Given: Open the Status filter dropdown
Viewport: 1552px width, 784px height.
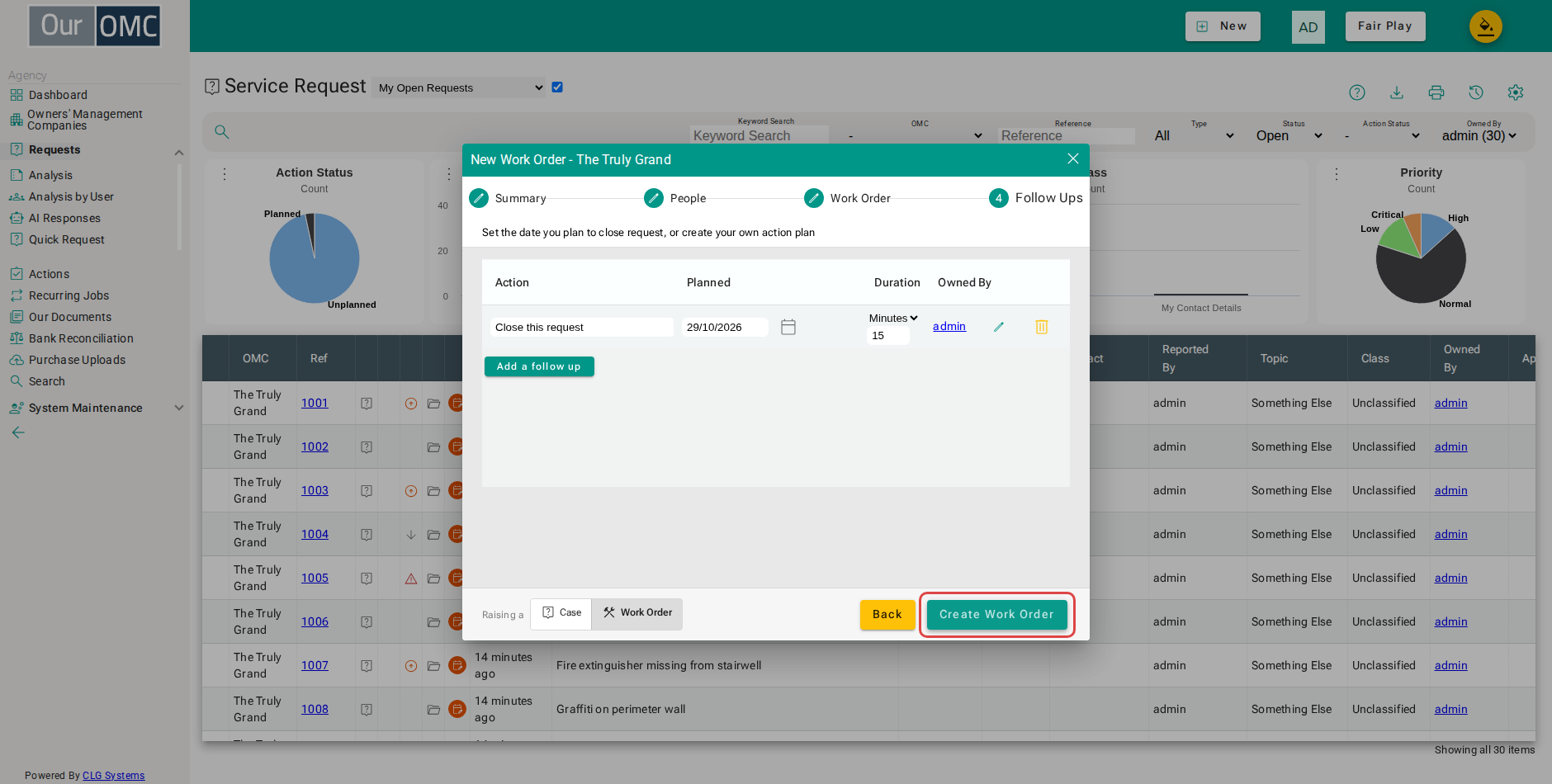Looking at the screenshot, I should (x=1289, y=135).
